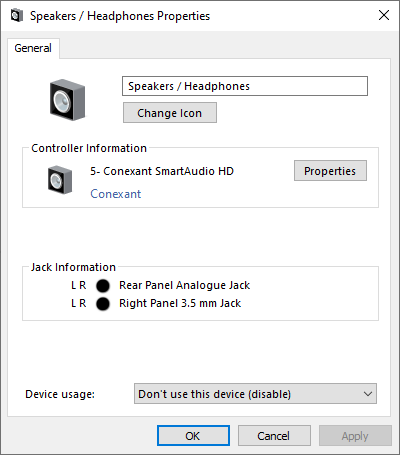Click the Device usage label
Image resolution: width=400 pixels, height=455 pixels.
60,394
